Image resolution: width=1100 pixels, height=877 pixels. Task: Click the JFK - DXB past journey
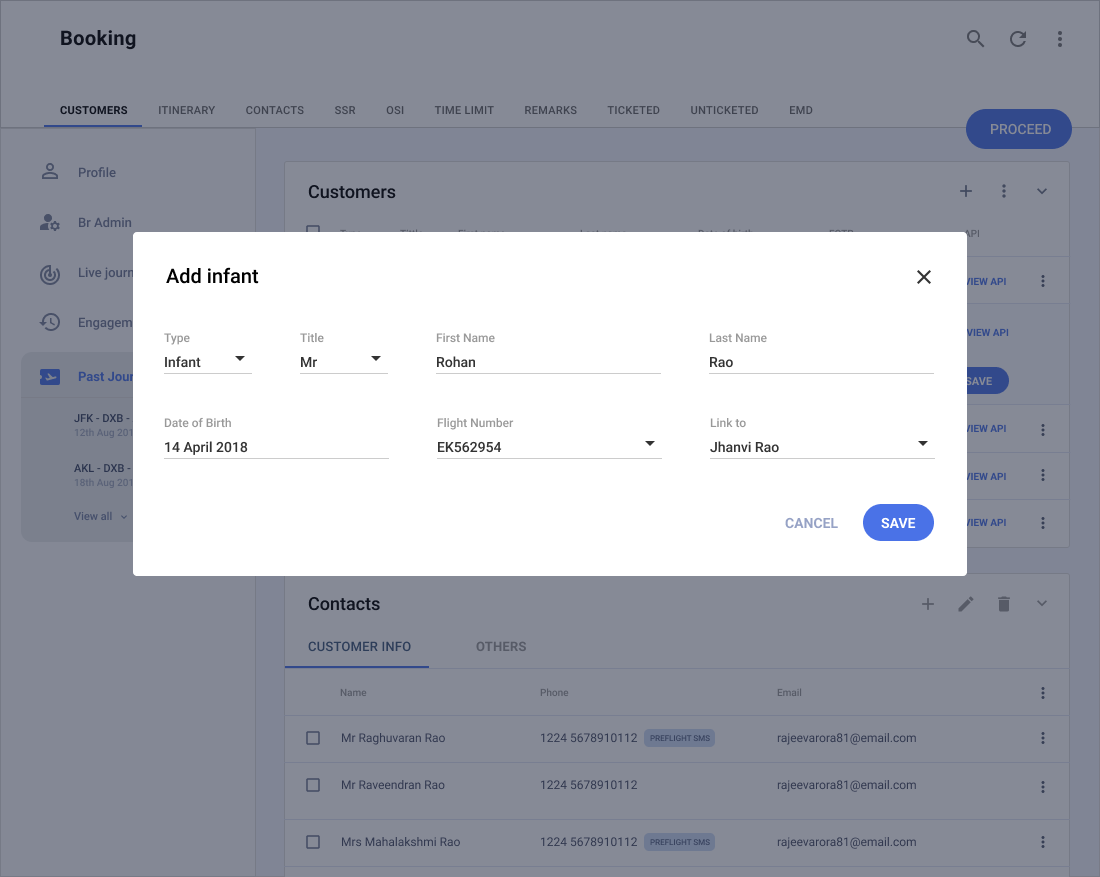click(x=103, y=424)
